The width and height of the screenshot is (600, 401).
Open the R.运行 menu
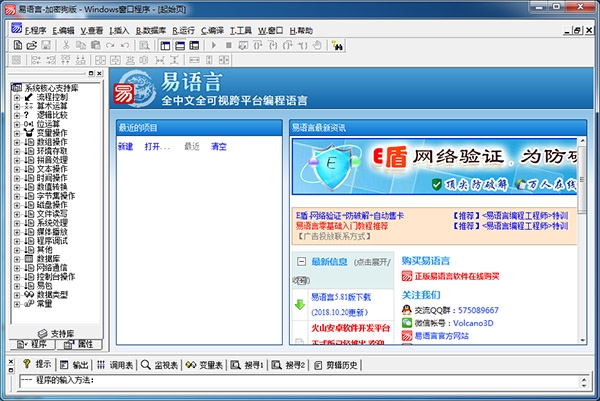183,31
